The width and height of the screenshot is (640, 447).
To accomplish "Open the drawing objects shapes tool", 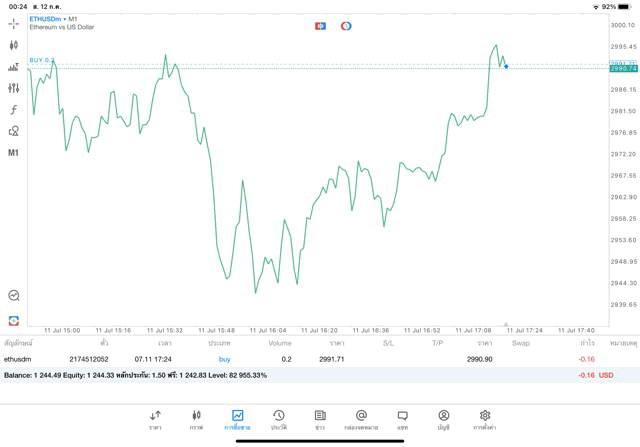I will [14, 131].
